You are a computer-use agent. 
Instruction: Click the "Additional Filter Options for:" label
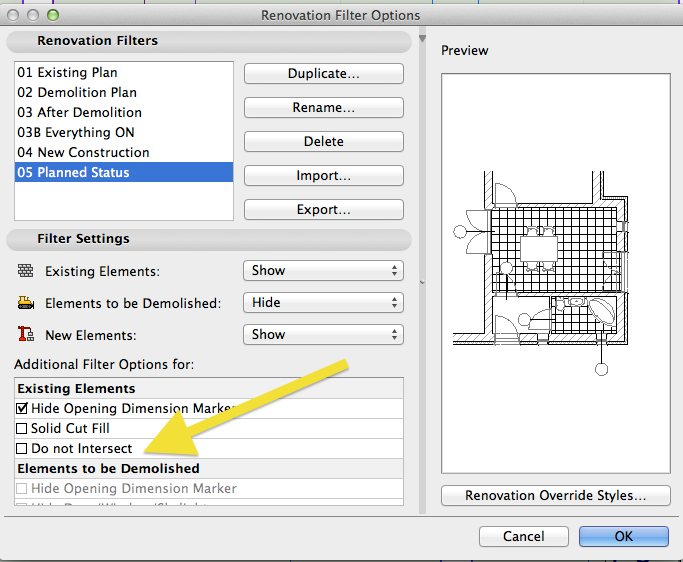click(x=104, y=364)
